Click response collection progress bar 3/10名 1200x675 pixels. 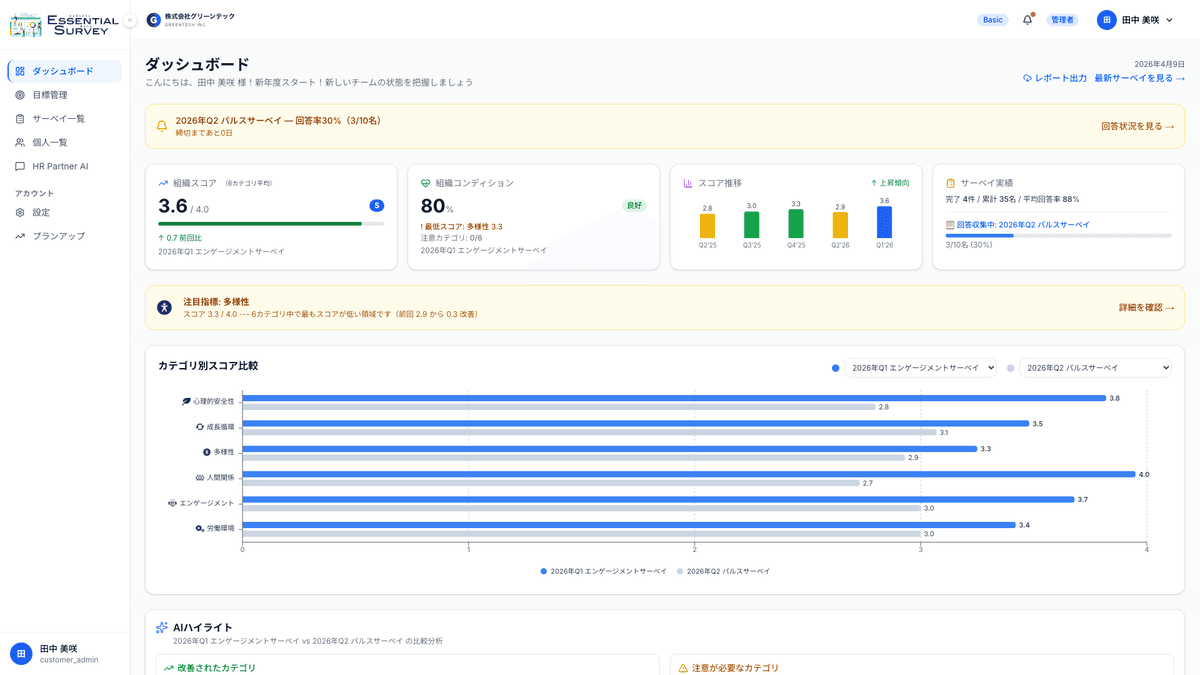click(x=1058, y=236)
